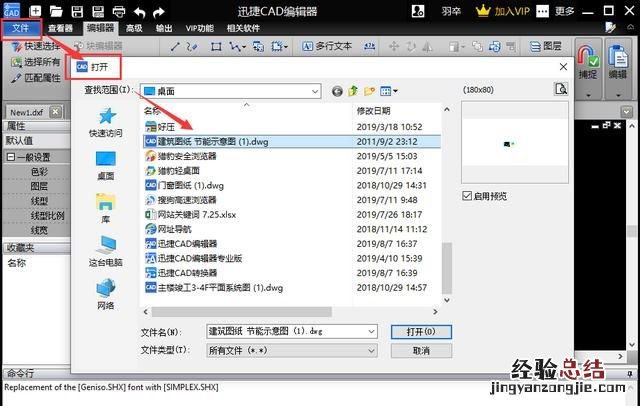This screenshot has width=640, height=406.
Task: Switch to the VIP功能 tab
Action: [200, 28]
